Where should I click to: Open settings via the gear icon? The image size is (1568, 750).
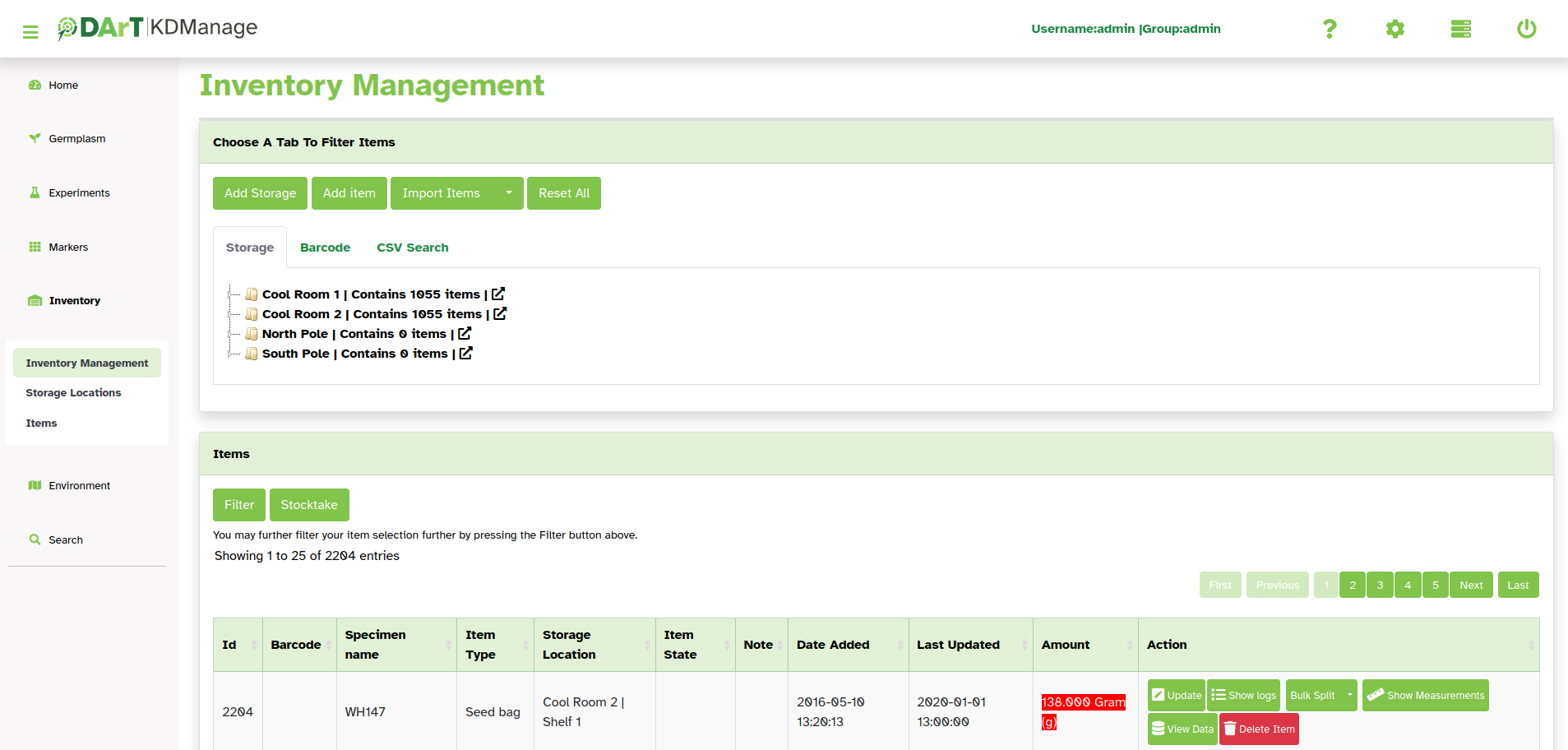[1395, 30]
